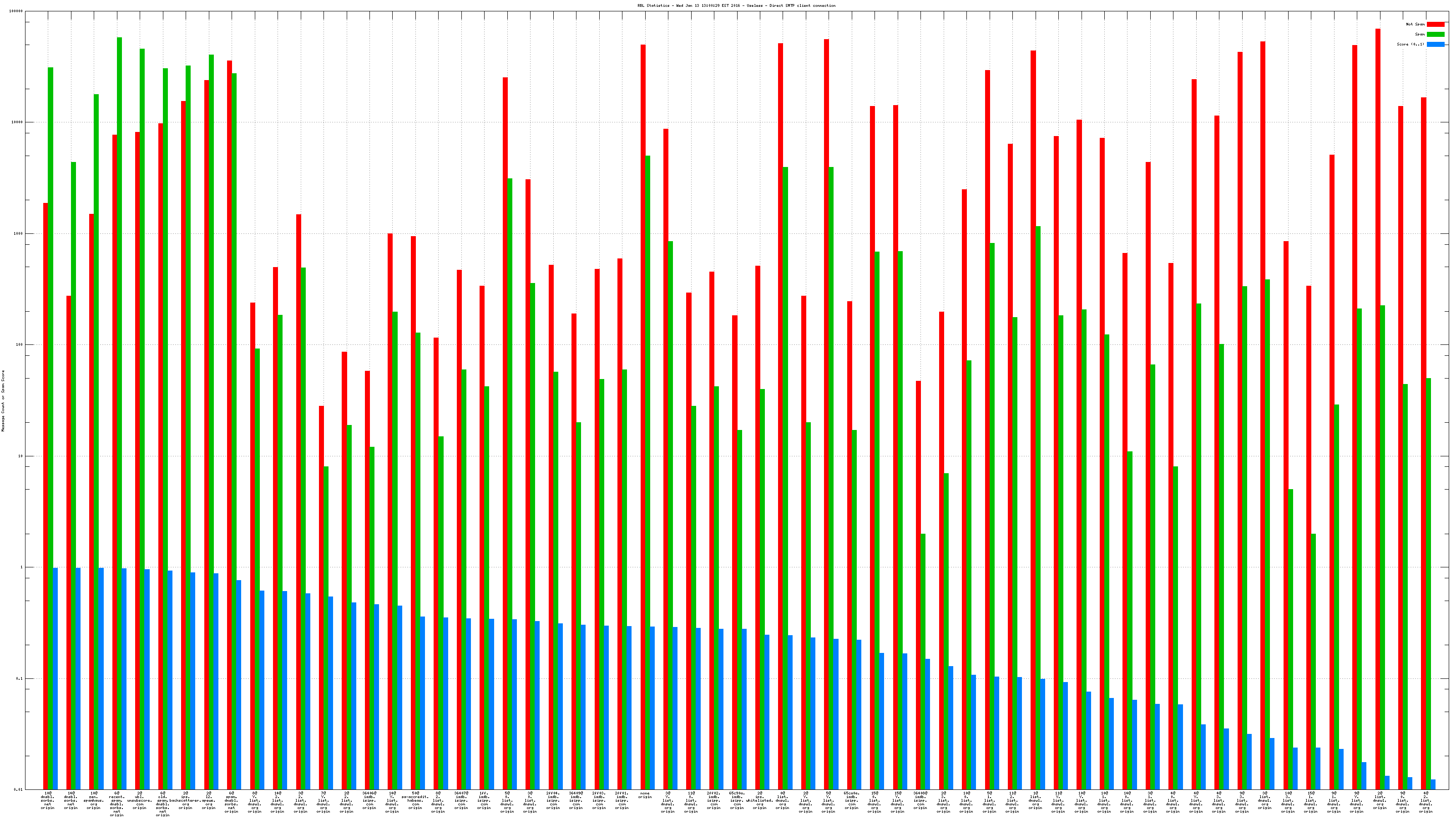Screen dimensions: 1456x819
Task: Click the green Spam legend swatch
Action: [x=1435, y=35]
